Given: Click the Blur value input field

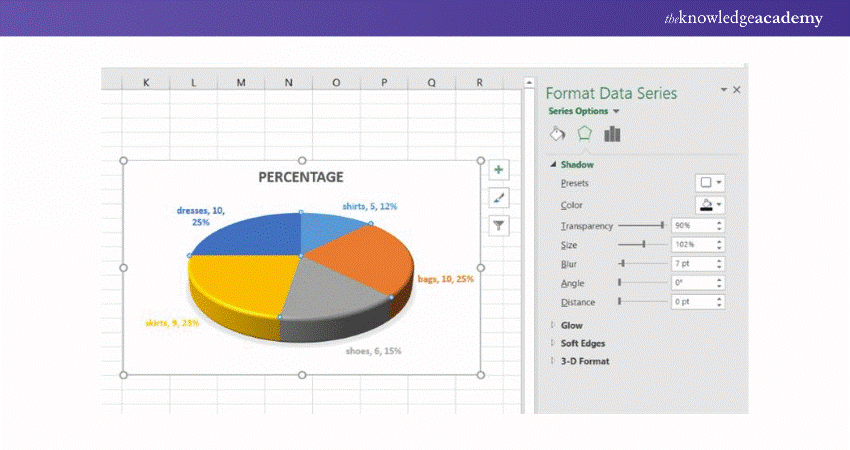Looking at the screenshot, I should pyautogui.click(x=692, y=263).
